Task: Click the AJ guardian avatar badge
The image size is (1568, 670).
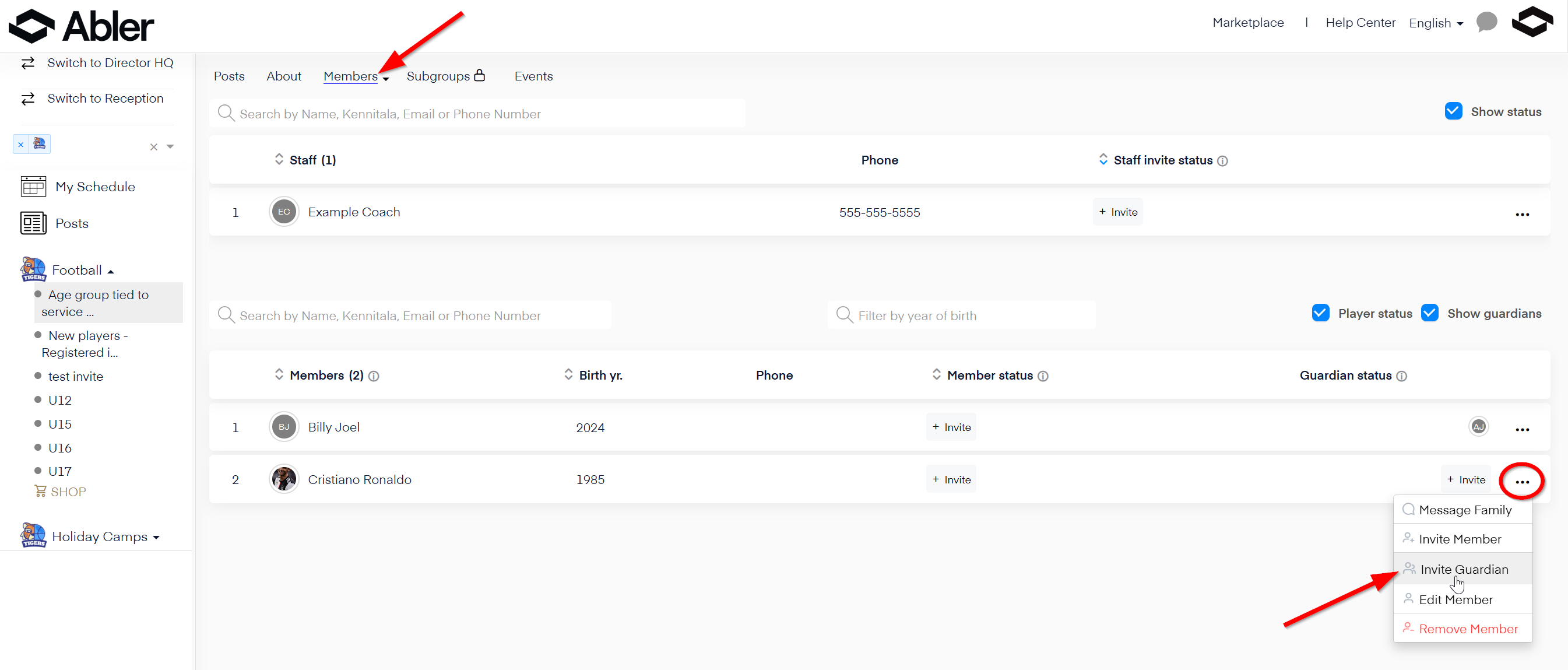Action: point(1478,427)
